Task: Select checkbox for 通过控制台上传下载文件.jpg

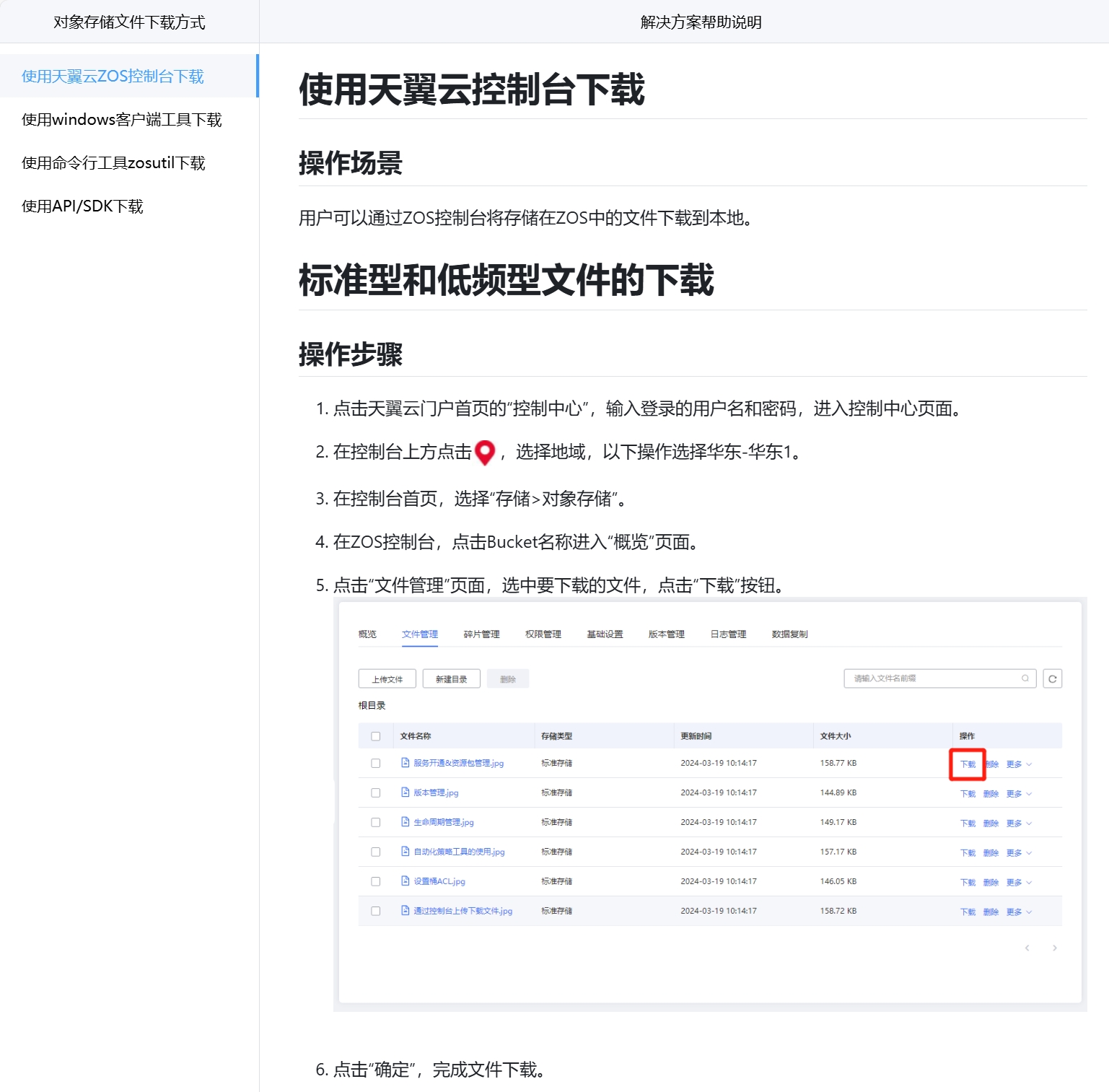Action: coord(375,911)
